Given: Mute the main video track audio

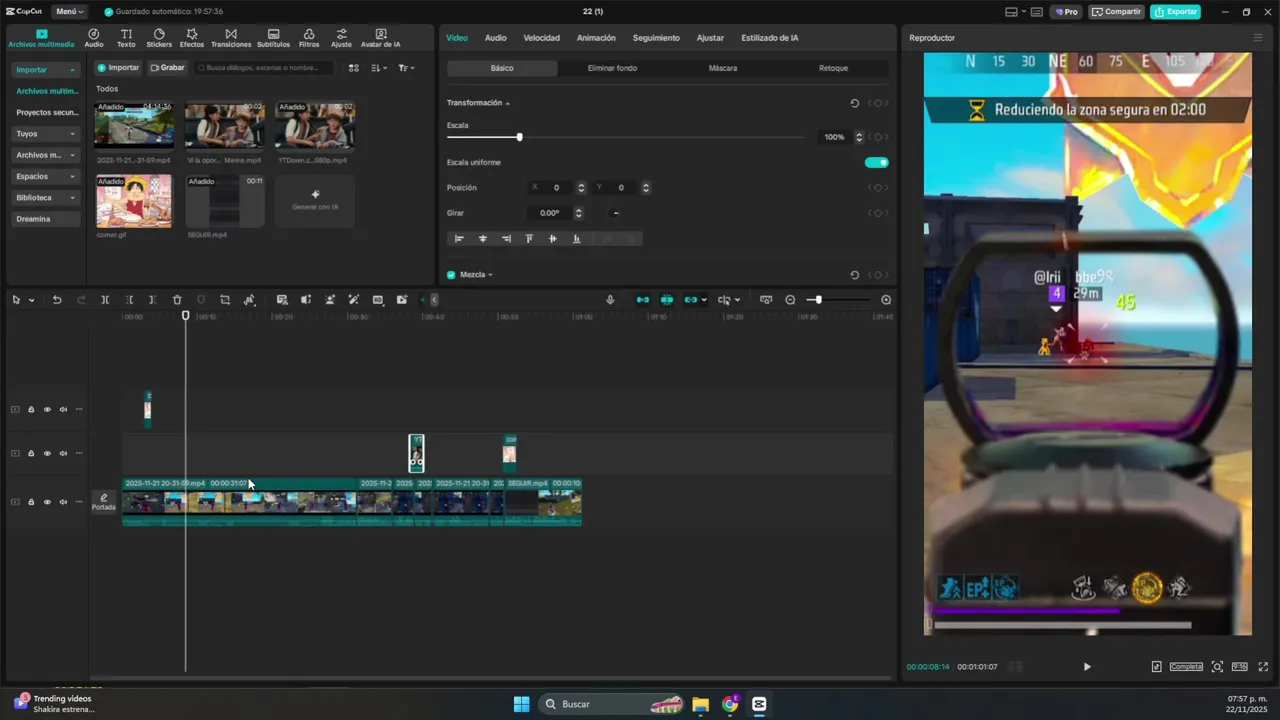Looking at the screenshot, I should point(63,502).
